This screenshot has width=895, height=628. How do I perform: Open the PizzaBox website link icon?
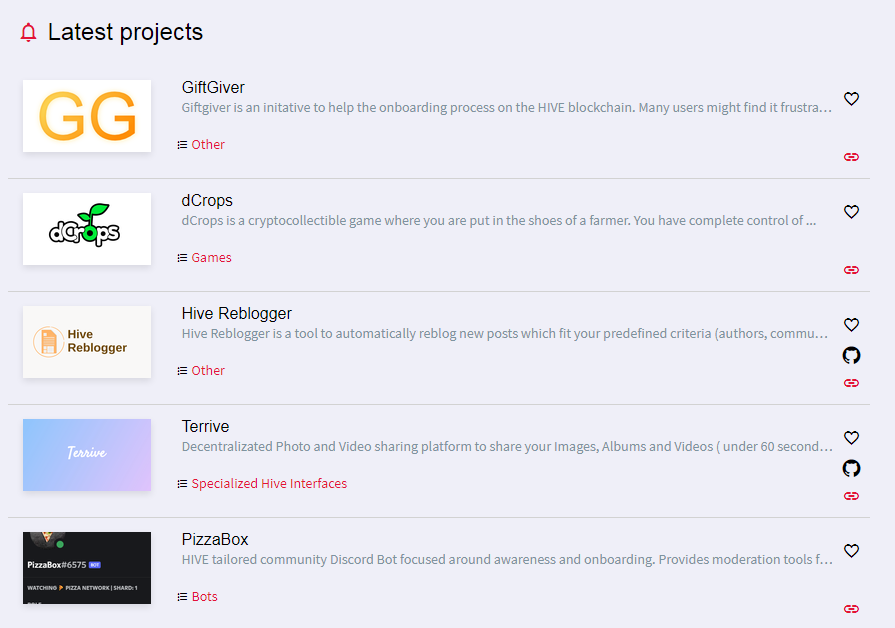pyautogui.click(x=851, y=609)
